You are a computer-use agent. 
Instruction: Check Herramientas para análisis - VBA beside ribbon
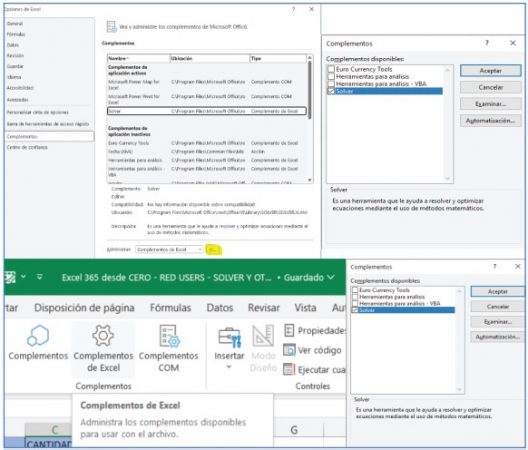(355, 303)
